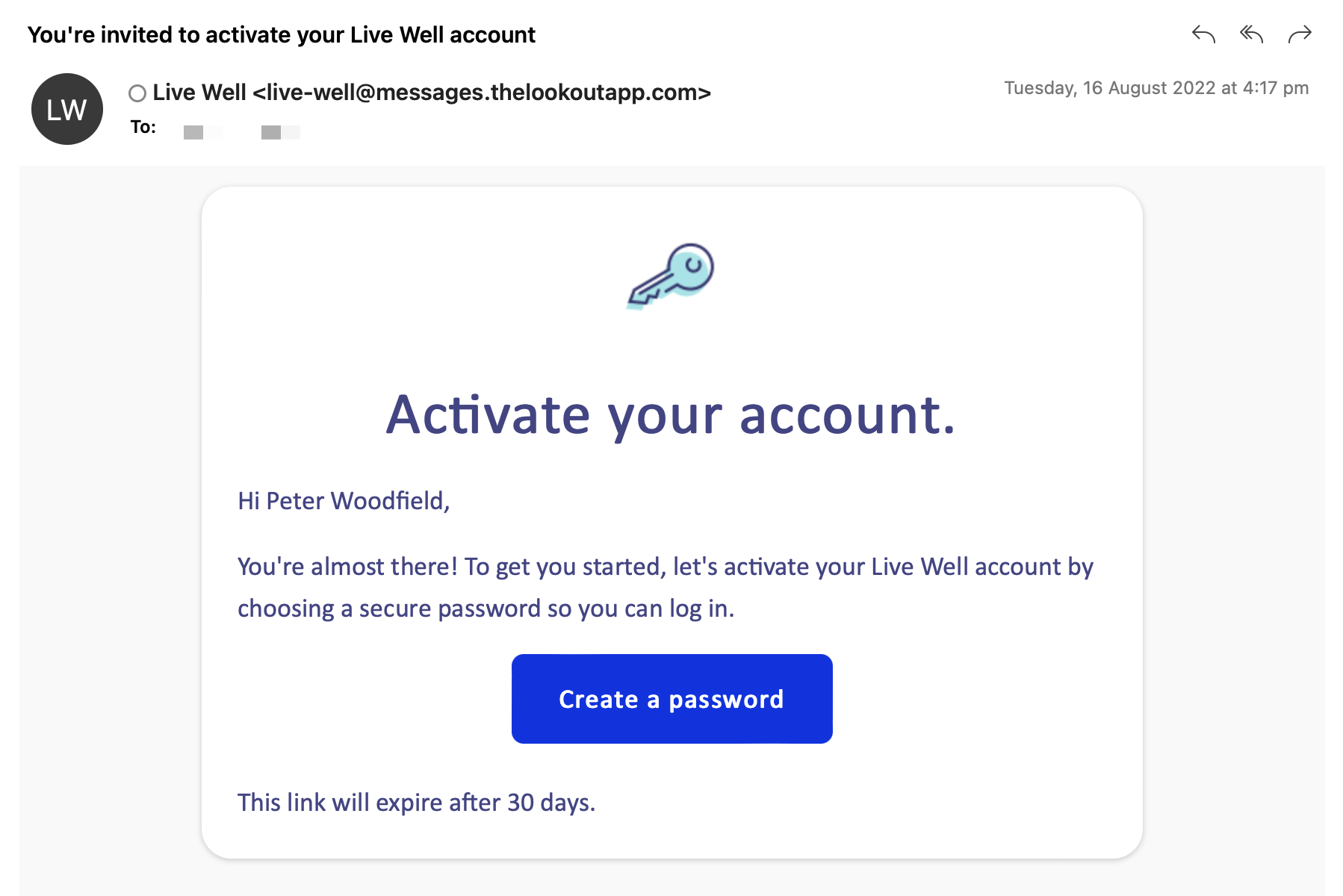Viewport: 1343px width, 896px height.
Task: Click the "You're almost there!" paragraph
Action: (x=665, y=567)
